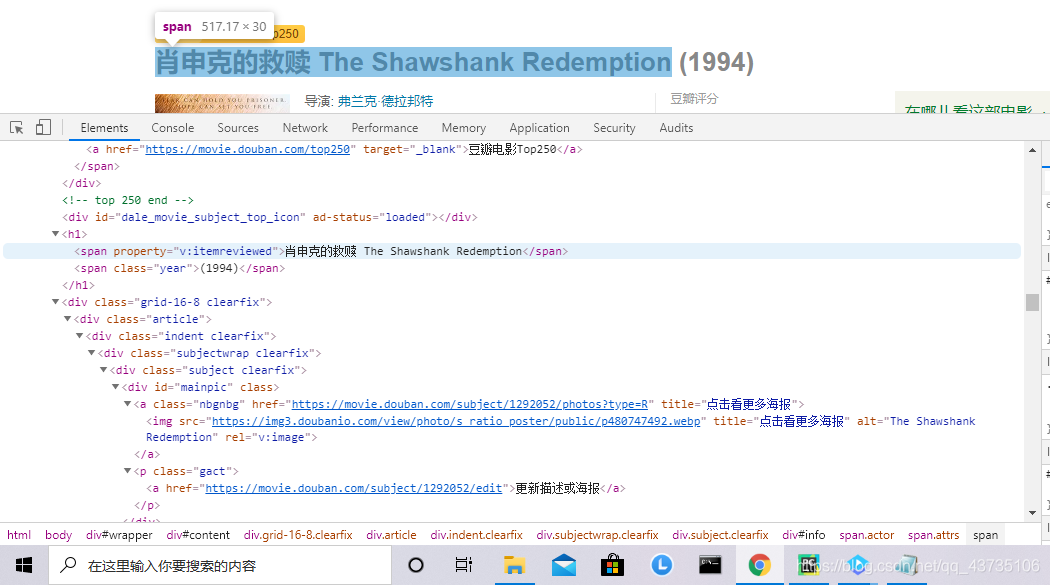
Task: Open the Performance tab
Action: pyautogui.click(x=384, y=128)
